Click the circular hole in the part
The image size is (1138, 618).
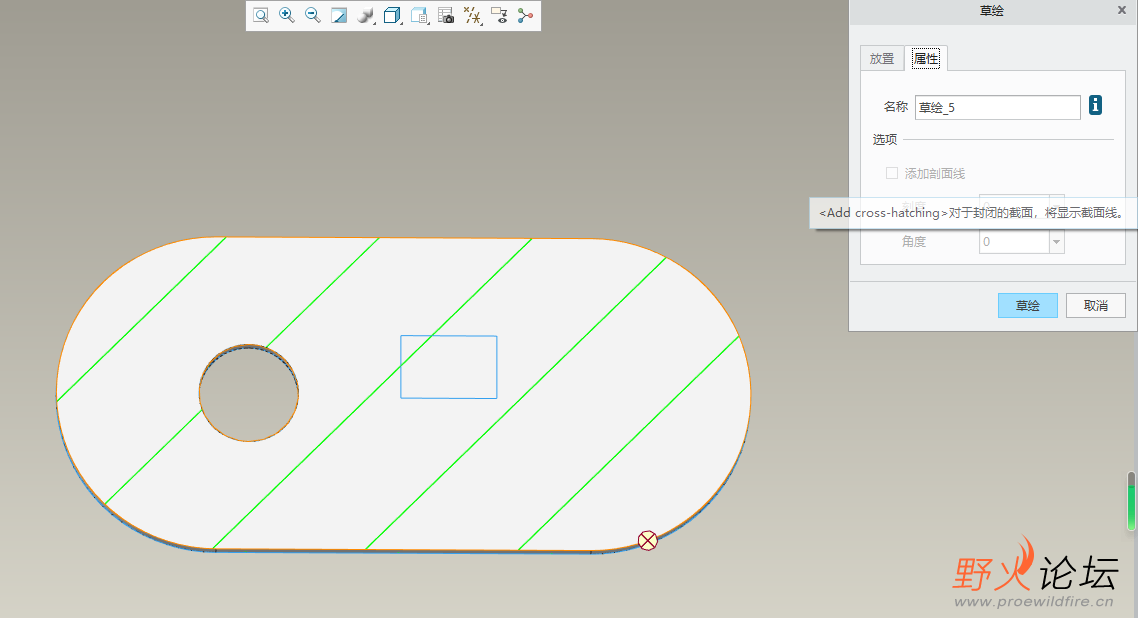click(x=249, y=392)
